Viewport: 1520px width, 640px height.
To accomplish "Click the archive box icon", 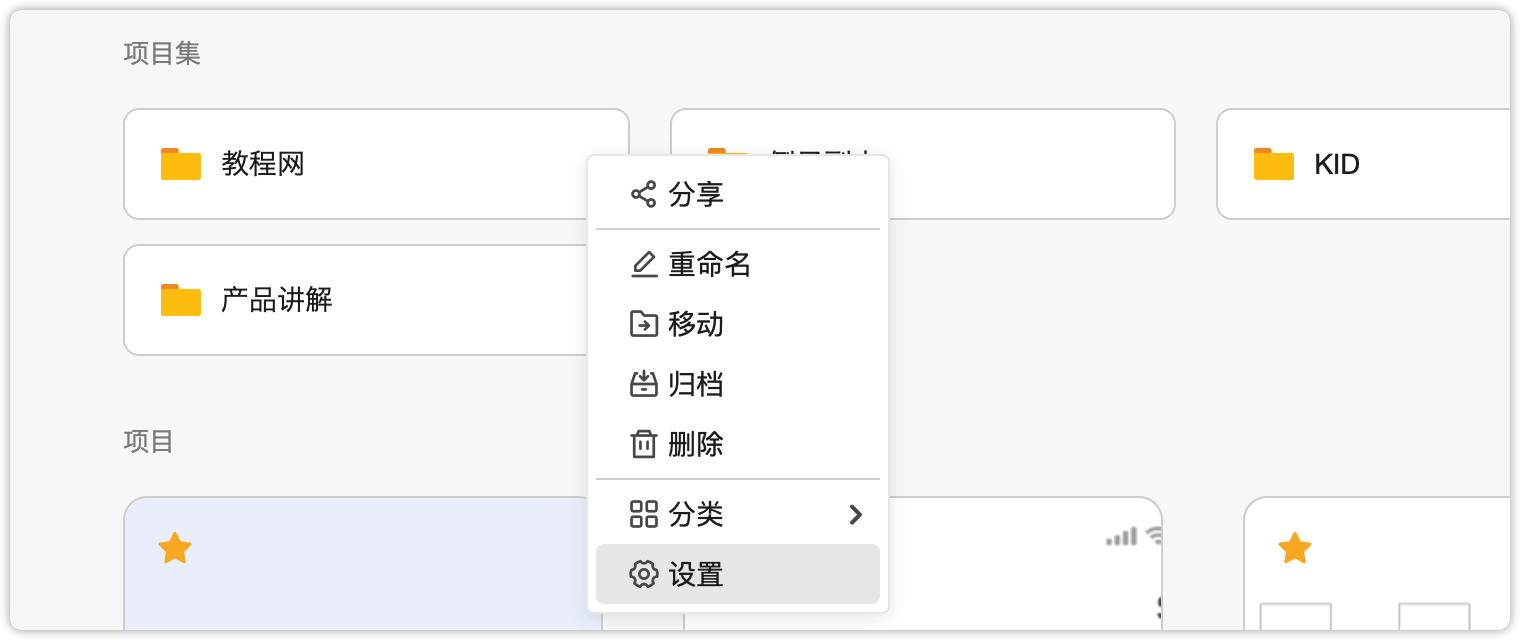I will [x=643, y=384].
